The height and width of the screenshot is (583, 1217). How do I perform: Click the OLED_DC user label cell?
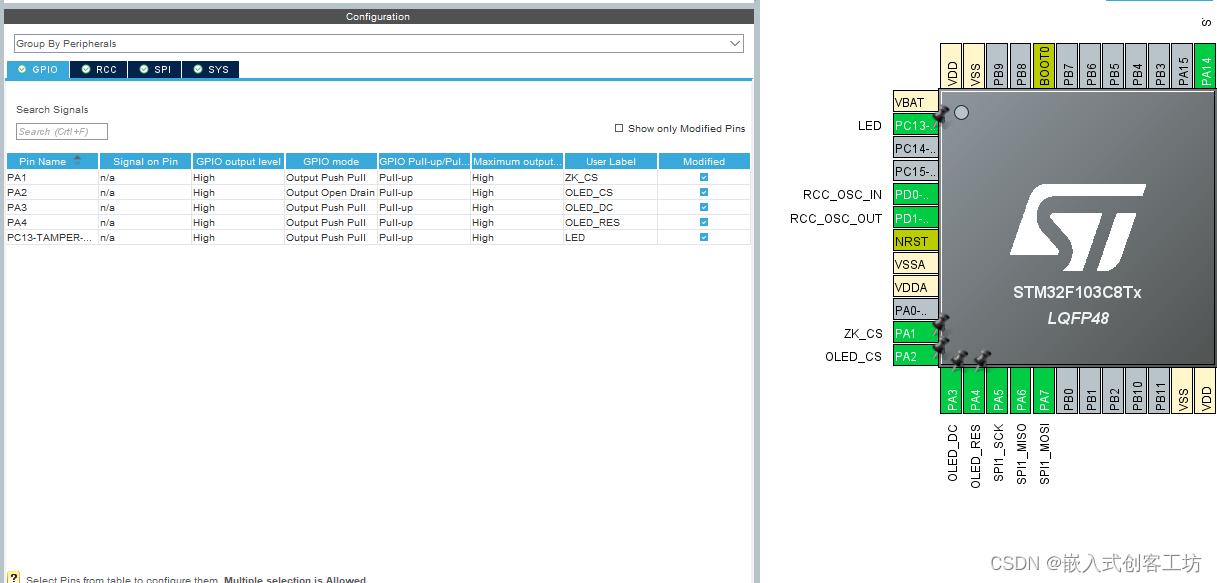click(x=611, y=207)
